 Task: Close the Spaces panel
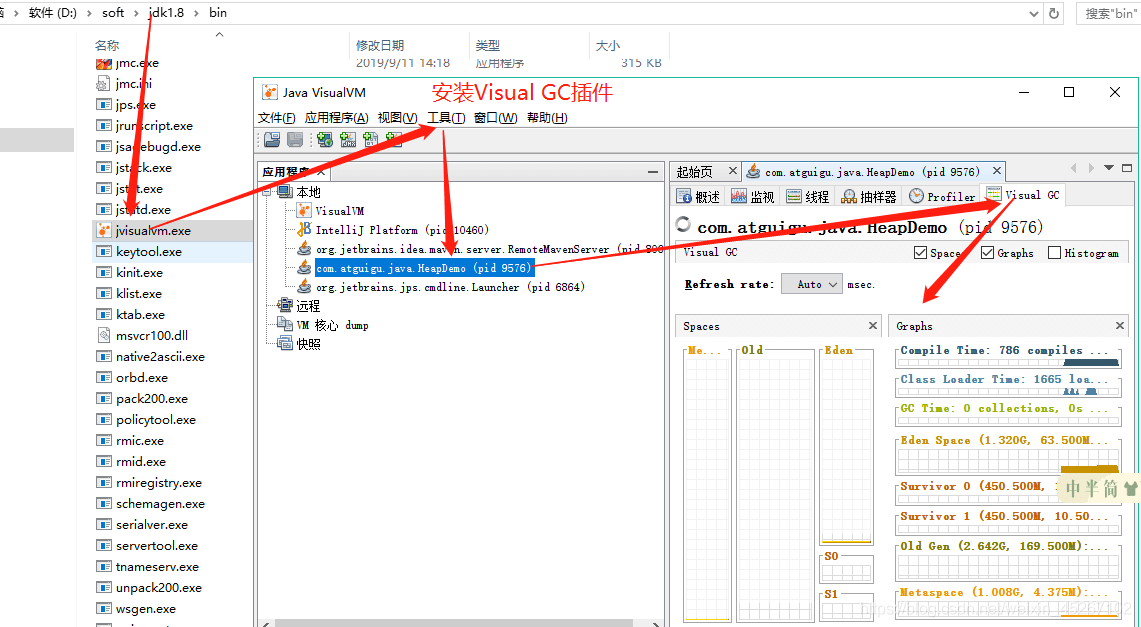point(873,326)
